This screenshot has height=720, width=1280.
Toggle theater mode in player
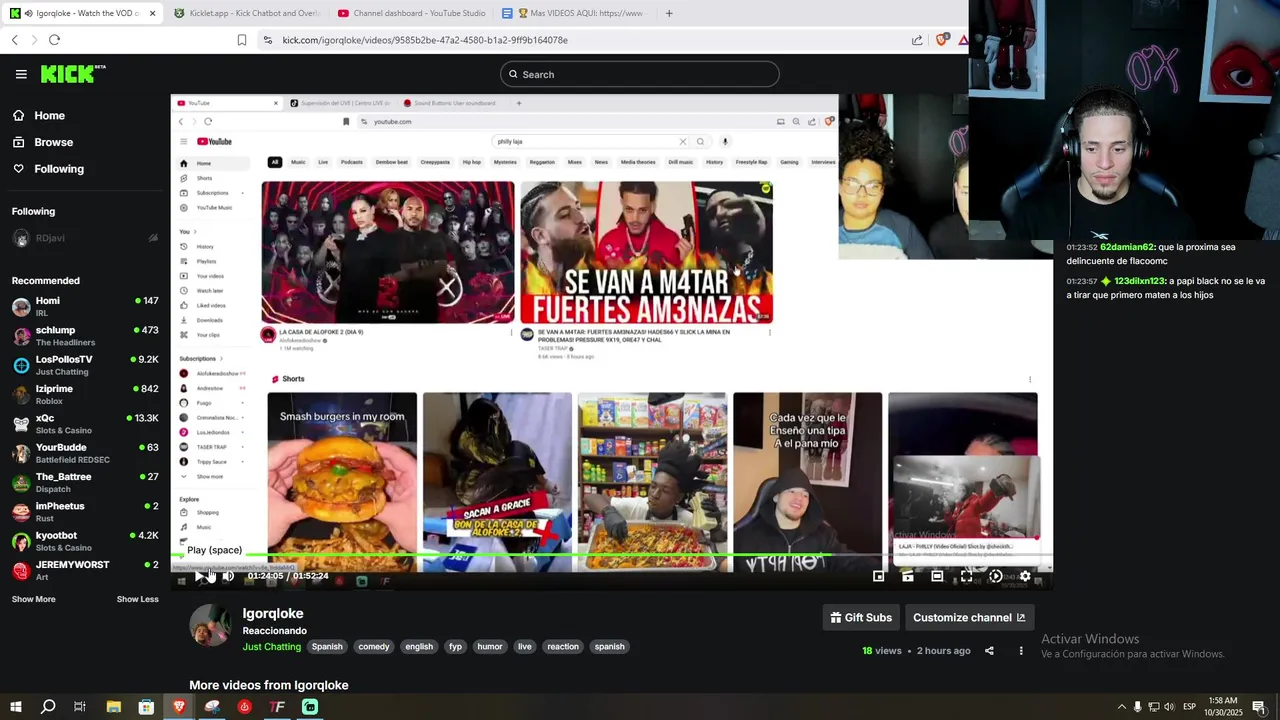point(937,576)
